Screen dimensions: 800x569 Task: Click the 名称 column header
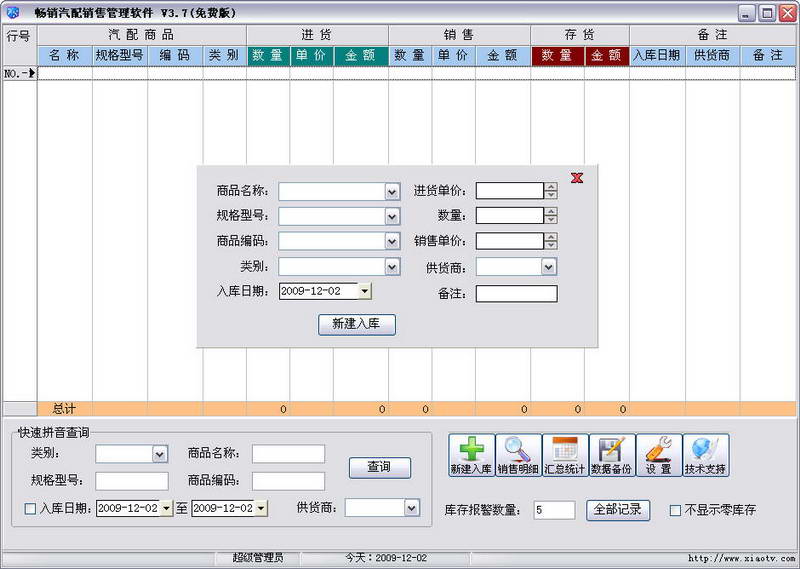point(65,56)
